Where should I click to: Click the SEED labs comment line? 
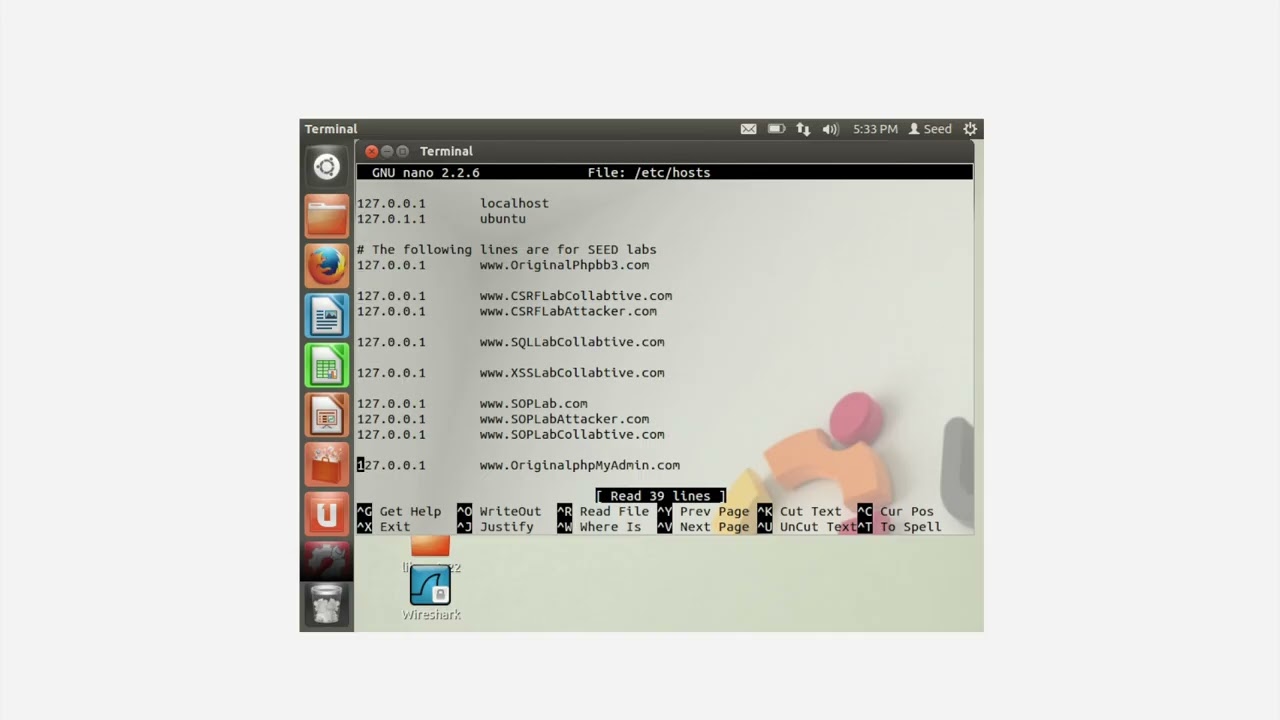pyautogui.click(x=507, y=250)
